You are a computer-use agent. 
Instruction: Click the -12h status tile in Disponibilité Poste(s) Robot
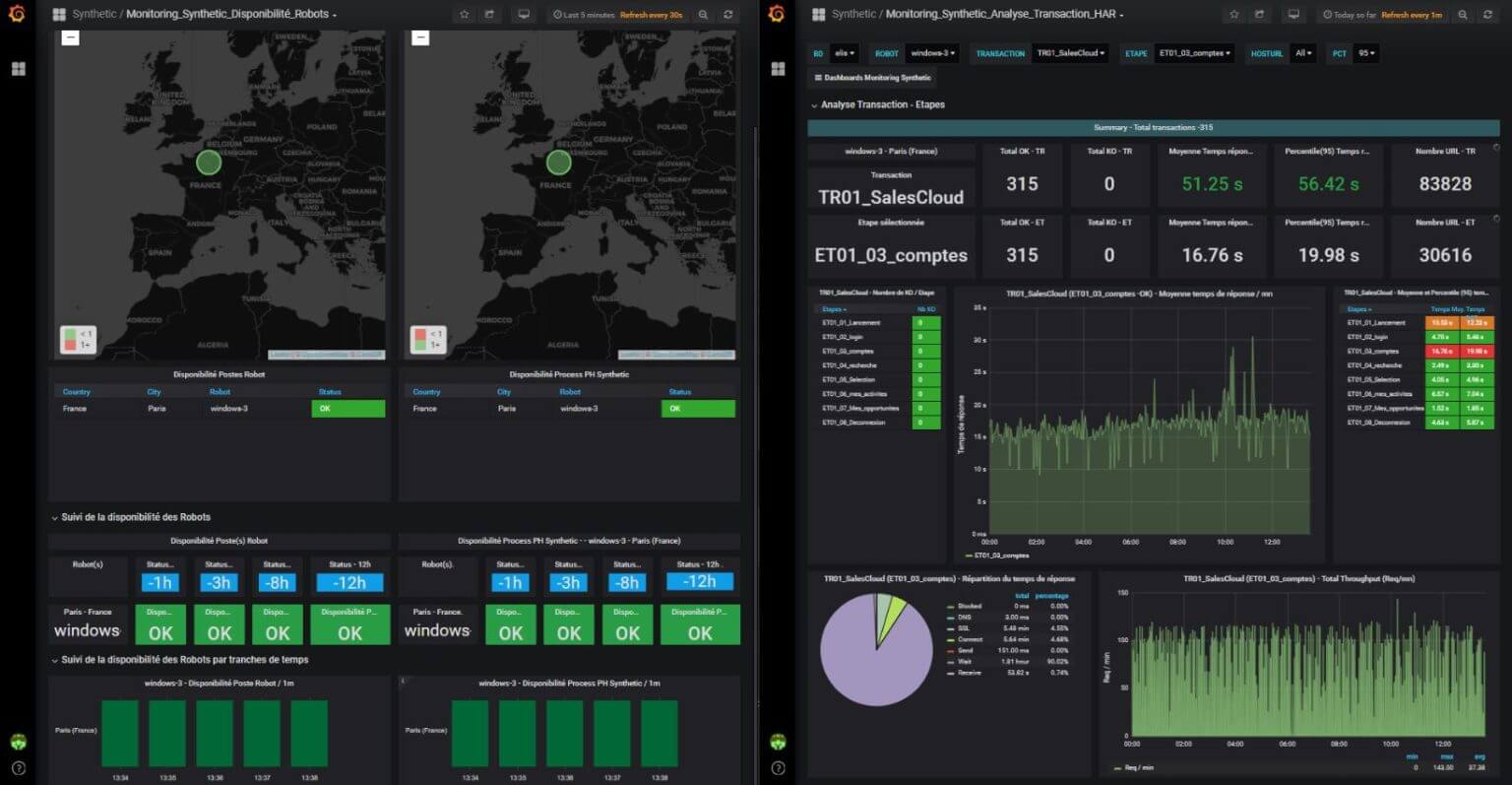349,582
